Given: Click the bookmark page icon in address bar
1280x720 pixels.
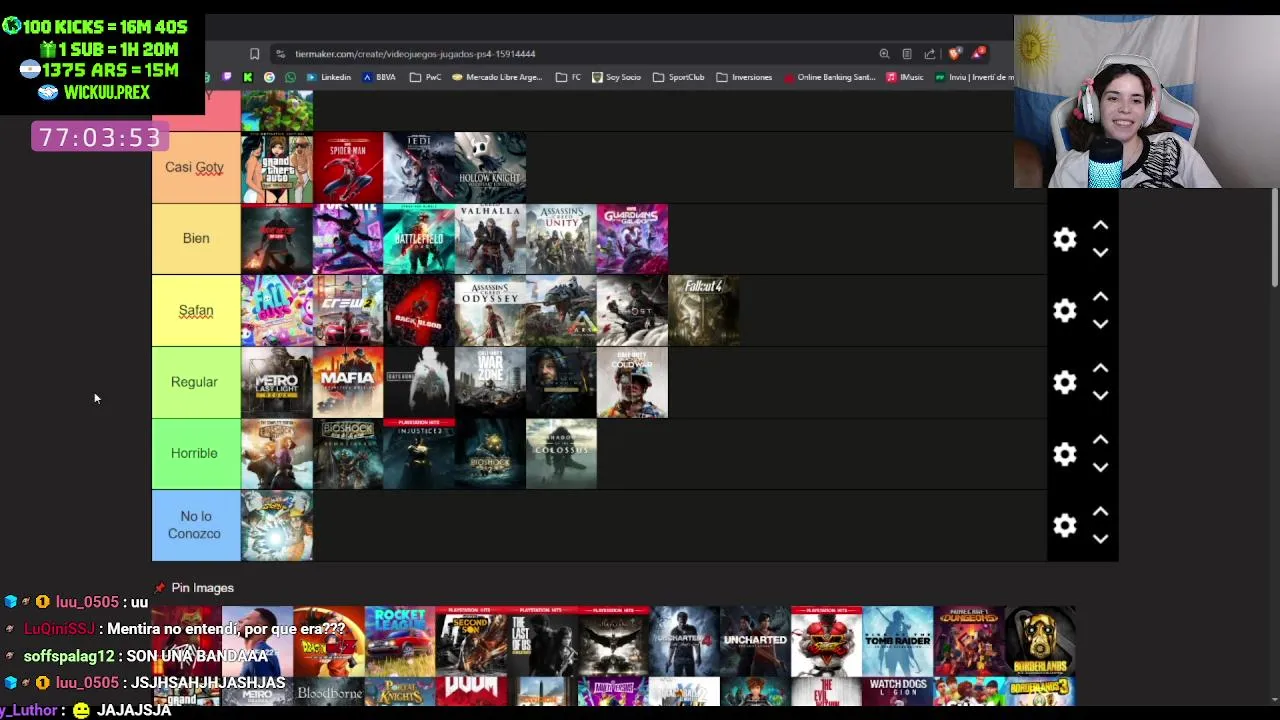Looking at the screenshot, I should tap(254, 54).
